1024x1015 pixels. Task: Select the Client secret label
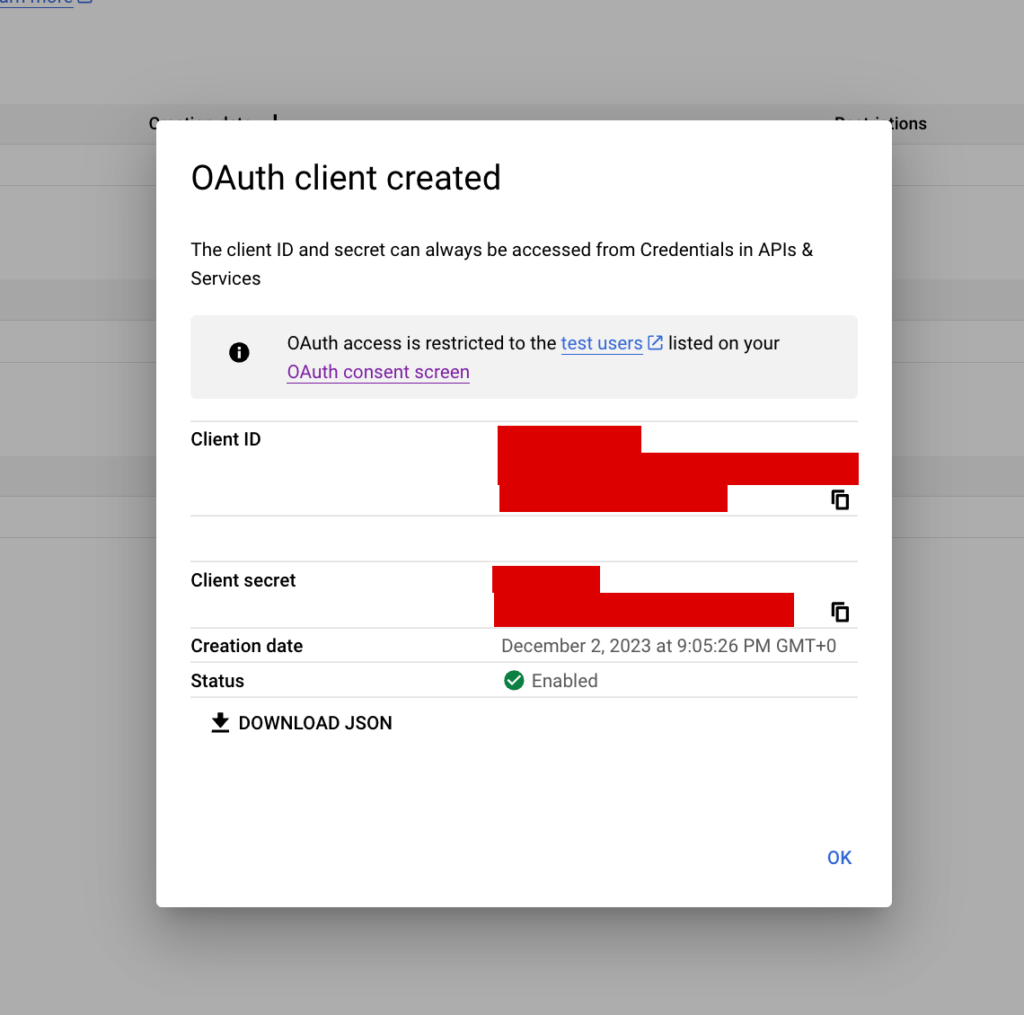coord(243,580)
